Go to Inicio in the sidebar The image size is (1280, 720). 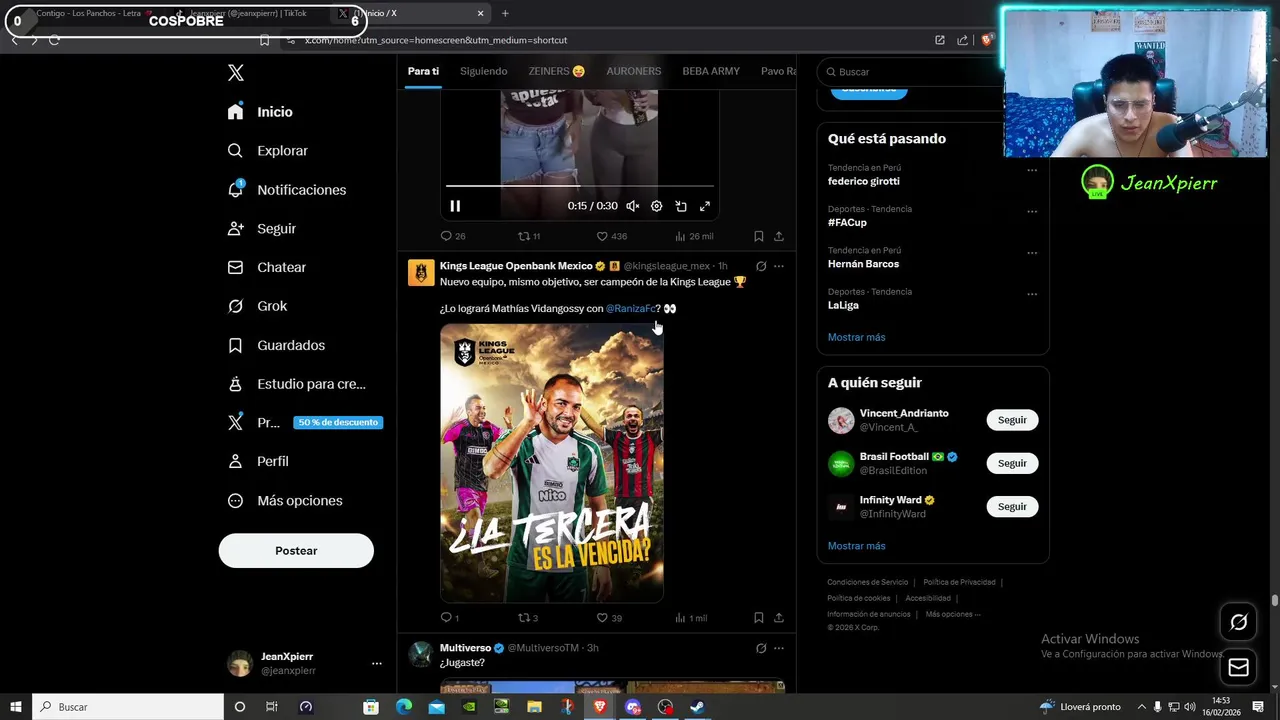[x=260, y=112]
